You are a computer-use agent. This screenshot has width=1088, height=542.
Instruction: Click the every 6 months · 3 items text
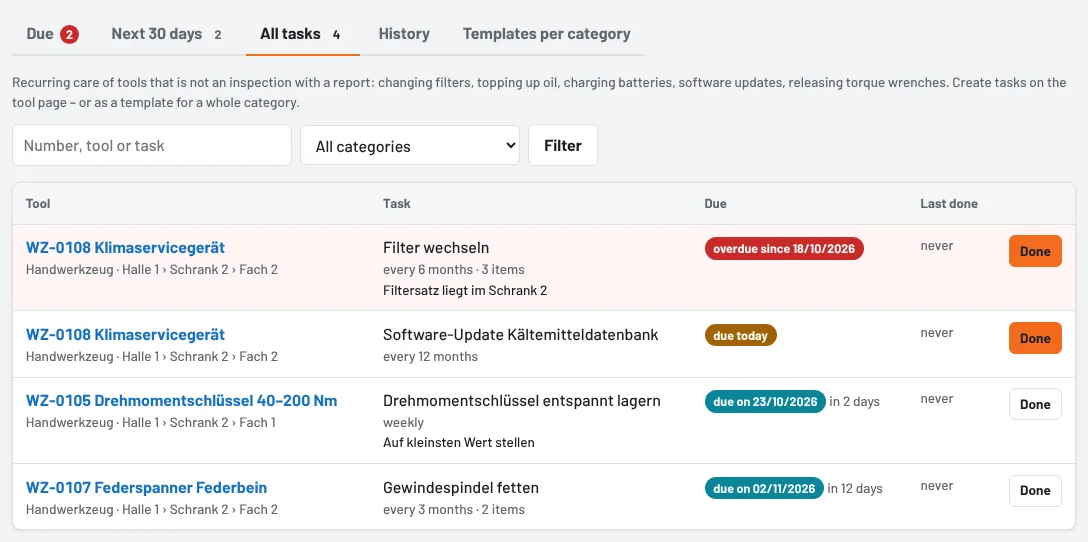tap(454, 269)
